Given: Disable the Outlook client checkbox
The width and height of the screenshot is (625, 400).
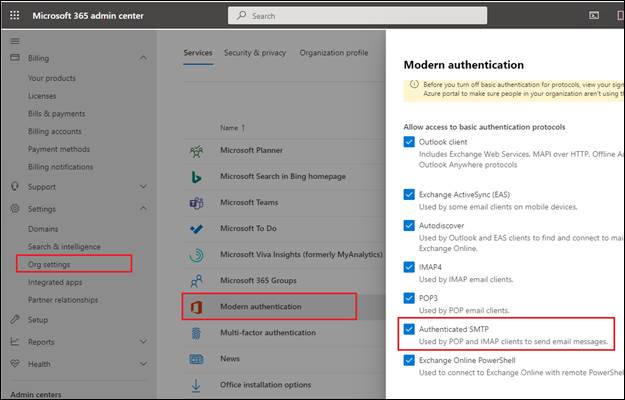Looking at the screenshot, I should 409,143.
